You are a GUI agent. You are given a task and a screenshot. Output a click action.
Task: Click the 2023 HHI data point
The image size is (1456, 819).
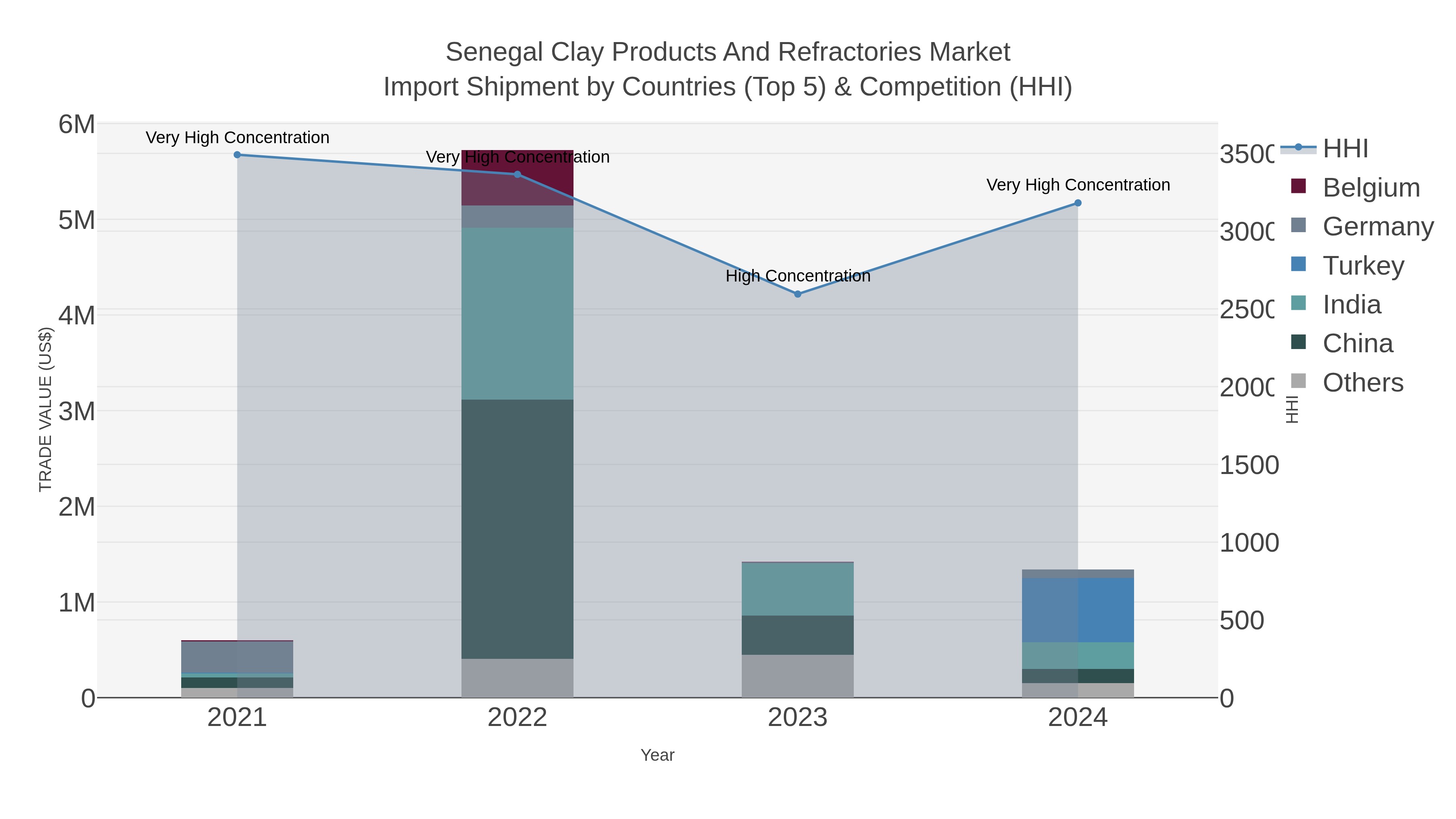(x=798, y=294)
